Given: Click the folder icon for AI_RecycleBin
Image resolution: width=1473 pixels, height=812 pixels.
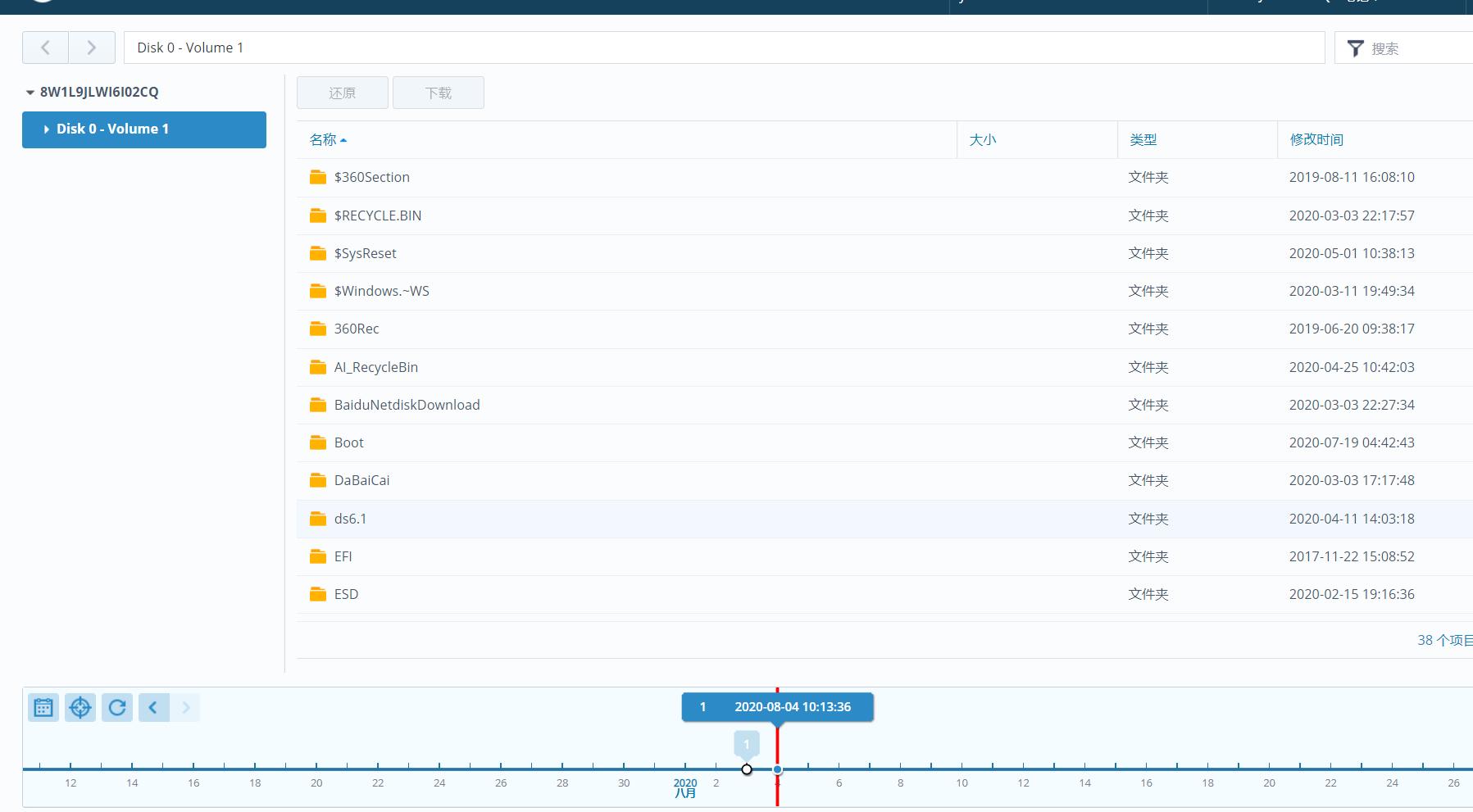Looking at the screenshot, I should pos(318,367).
